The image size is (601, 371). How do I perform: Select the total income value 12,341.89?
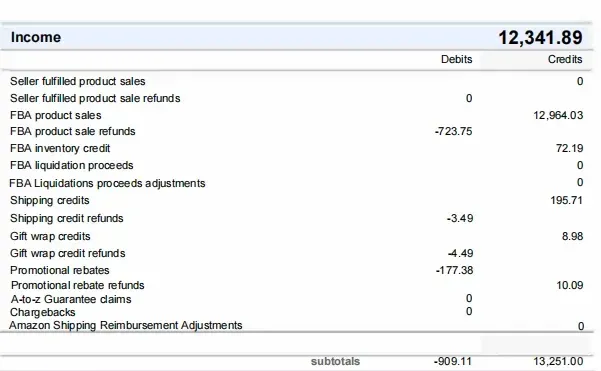coord(540,38)
